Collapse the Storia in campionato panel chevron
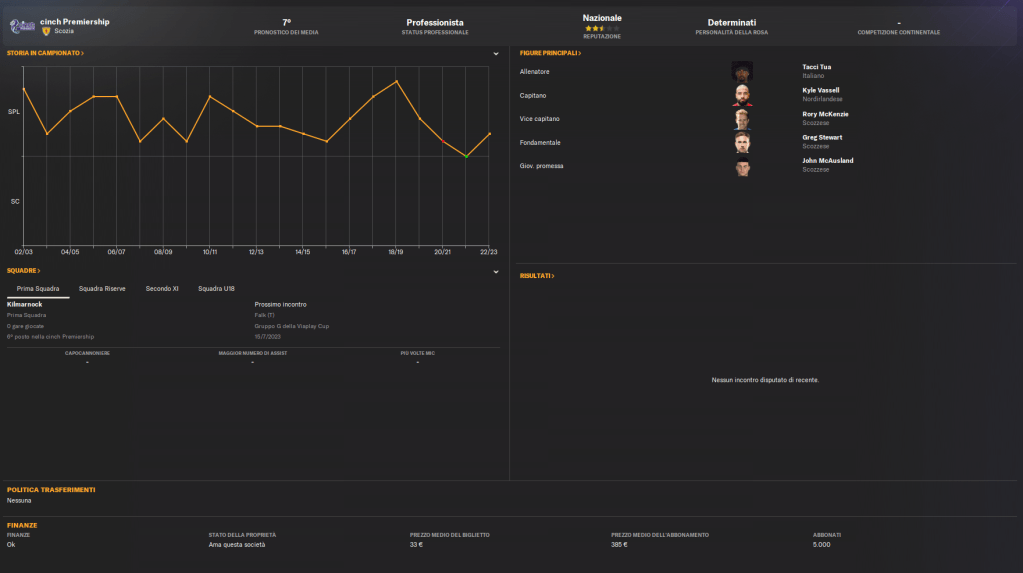This screenshot has width=1023, height=573. (496, 53)
